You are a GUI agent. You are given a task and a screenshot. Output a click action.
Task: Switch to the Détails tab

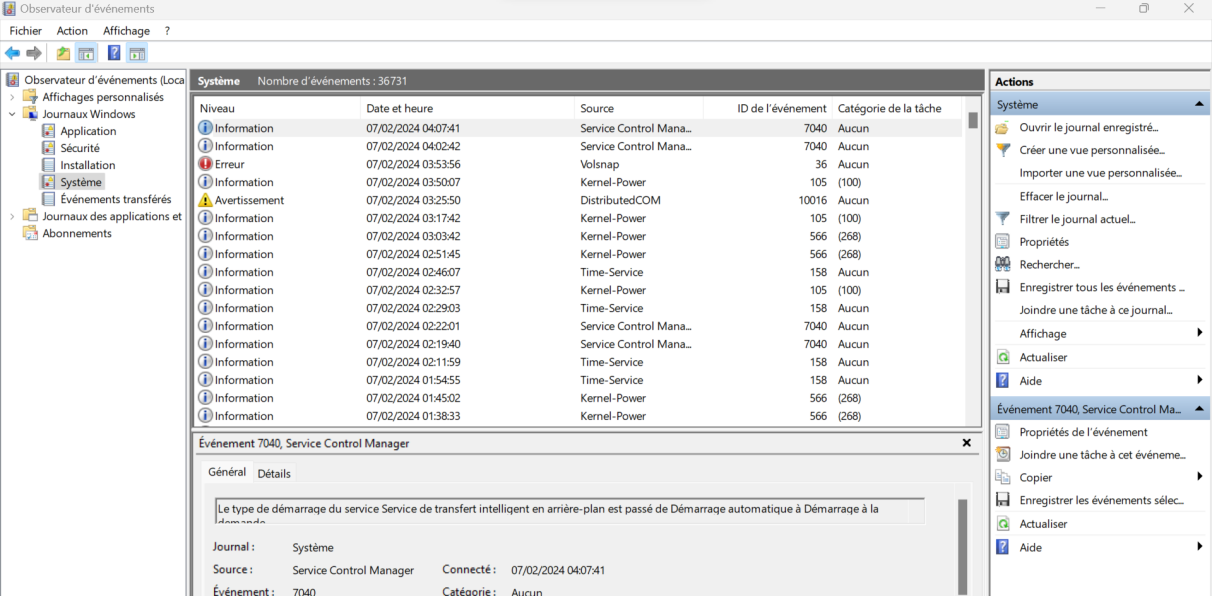point(274,473)
